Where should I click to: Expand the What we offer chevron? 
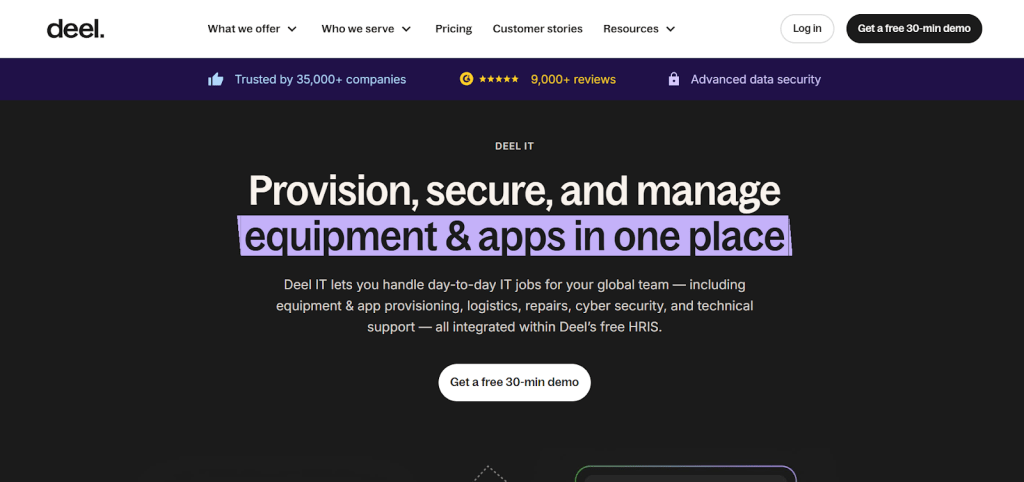[292, 29]
